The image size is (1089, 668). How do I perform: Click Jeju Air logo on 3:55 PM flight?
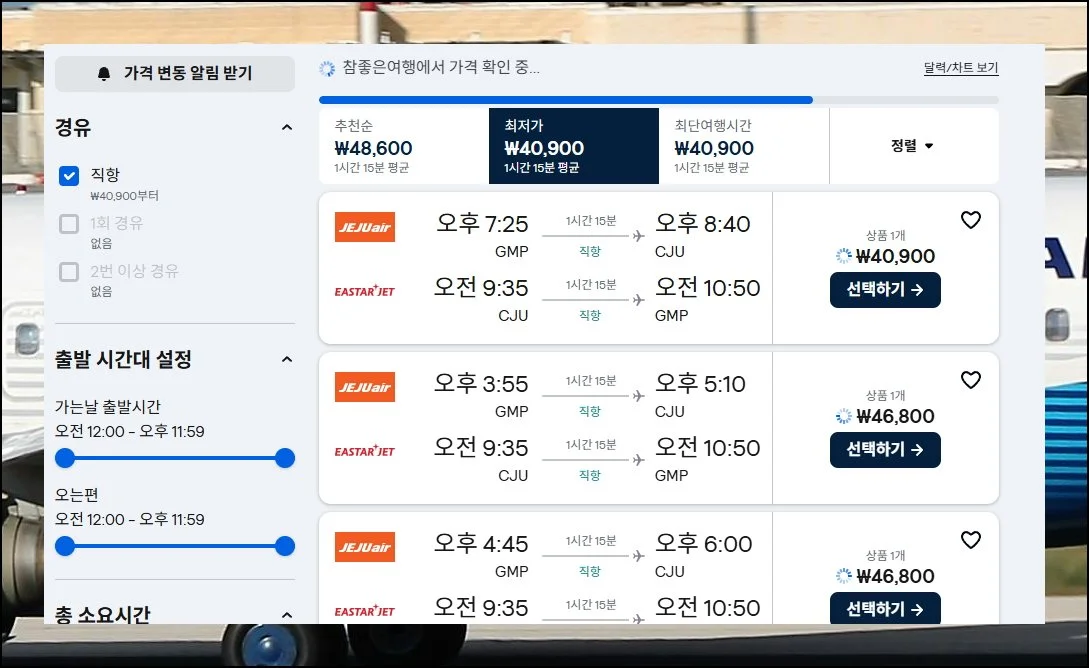[x=365, y=387]
